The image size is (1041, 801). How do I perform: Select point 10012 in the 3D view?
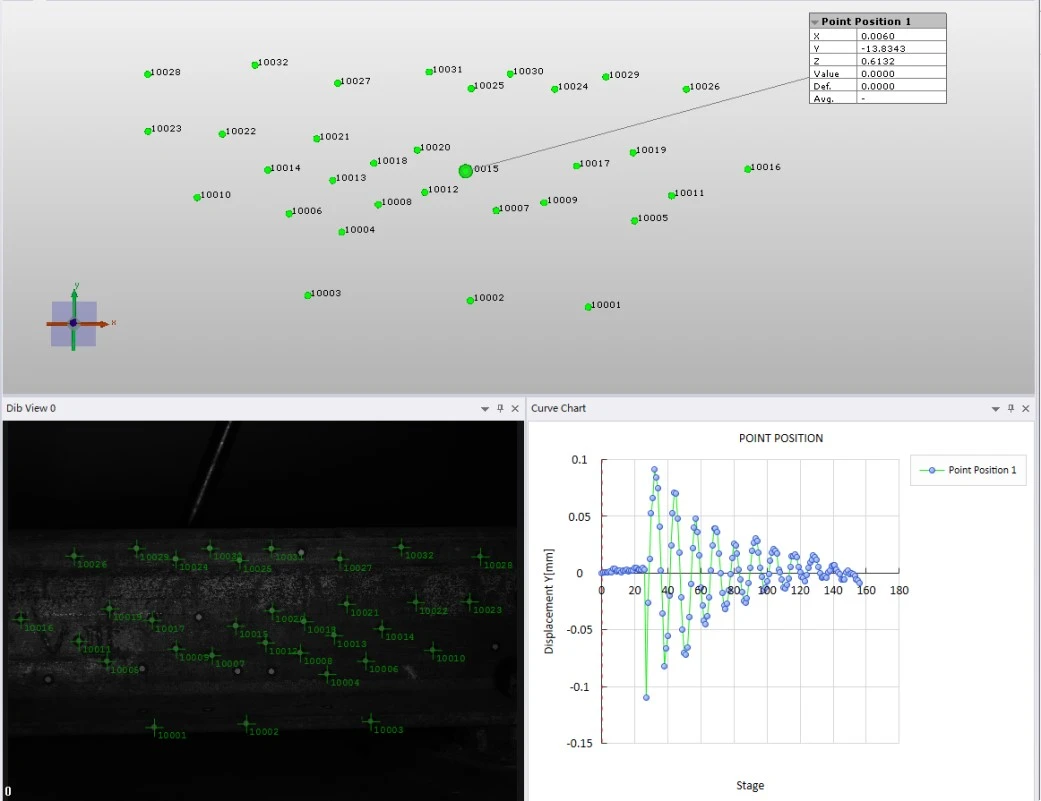pos(425,192)
